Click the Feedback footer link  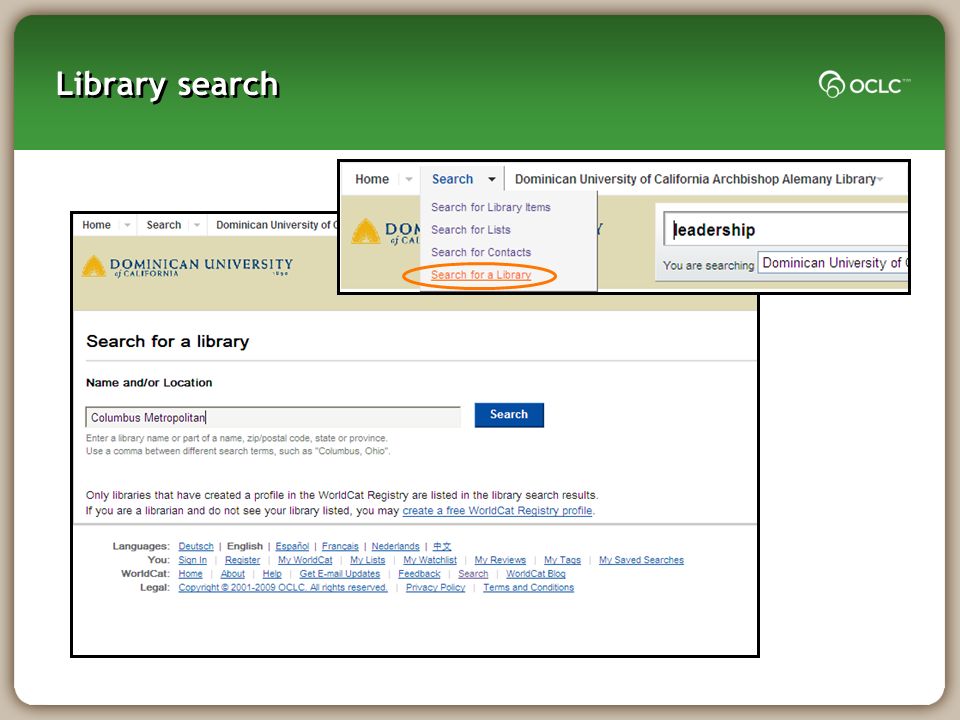click(x=419, y=574)
